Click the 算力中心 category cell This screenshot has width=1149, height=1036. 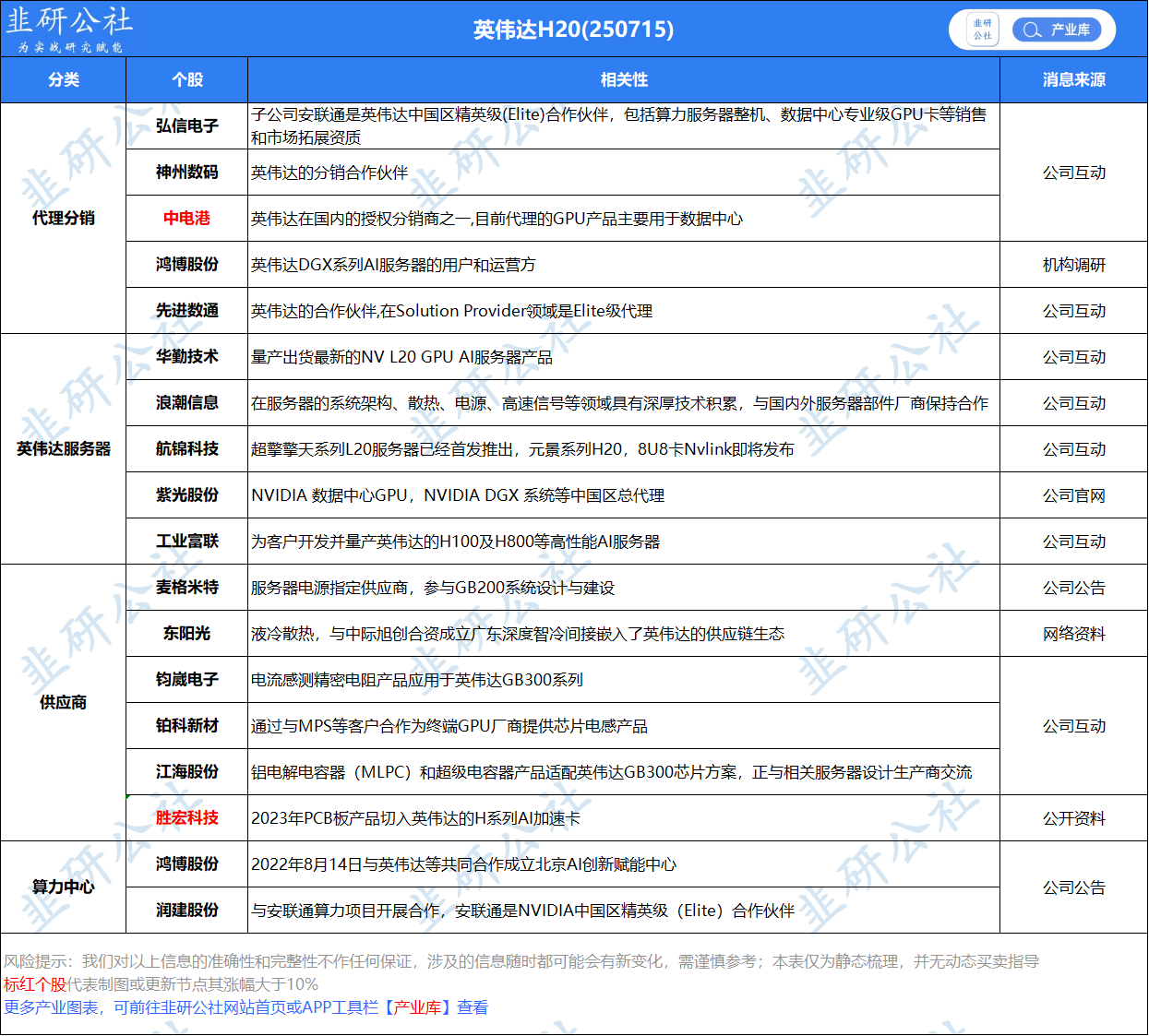coord(63,887)
